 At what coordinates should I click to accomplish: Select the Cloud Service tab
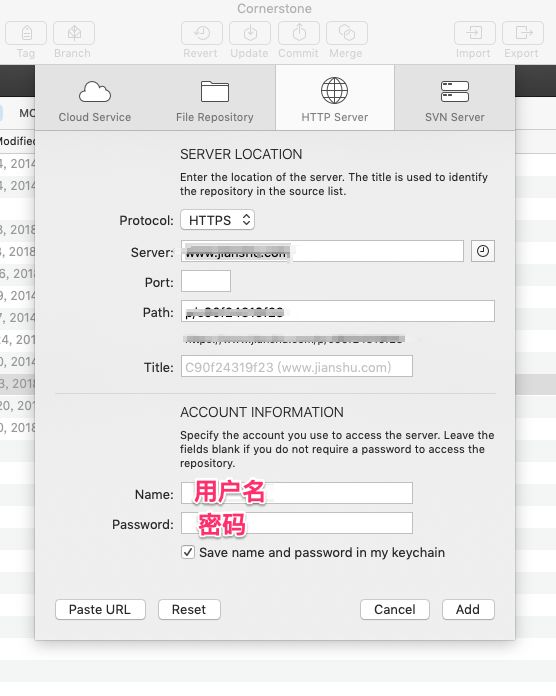tap(95, 99)
